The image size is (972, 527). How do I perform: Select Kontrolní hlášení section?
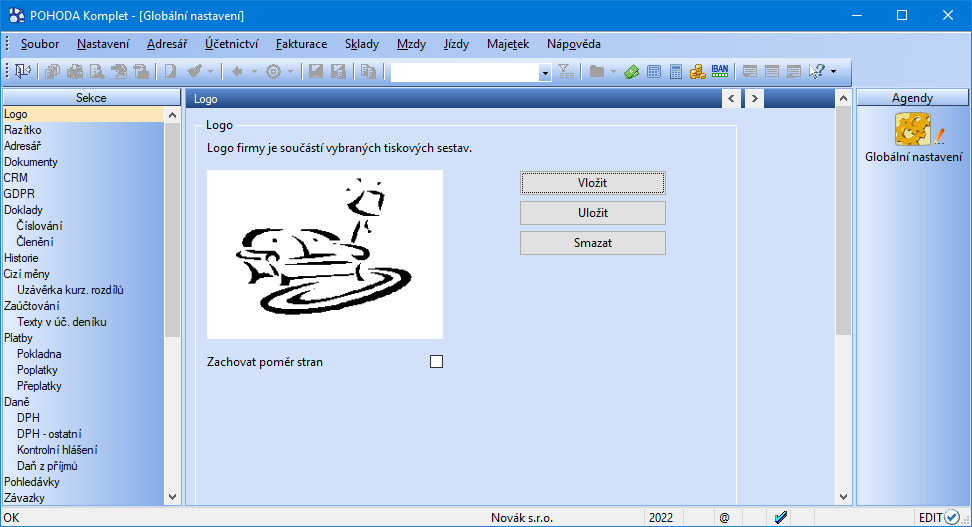point(57,450)
